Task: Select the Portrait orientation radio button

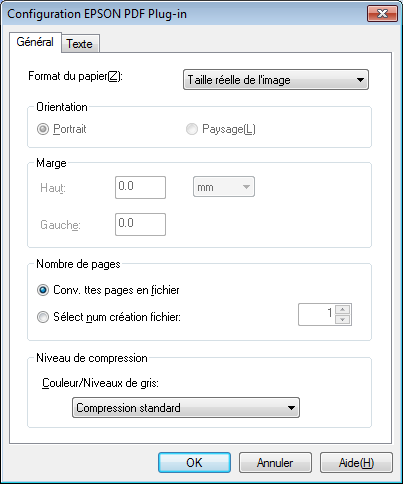Action: pyautogui.click(x=43, y=129)
